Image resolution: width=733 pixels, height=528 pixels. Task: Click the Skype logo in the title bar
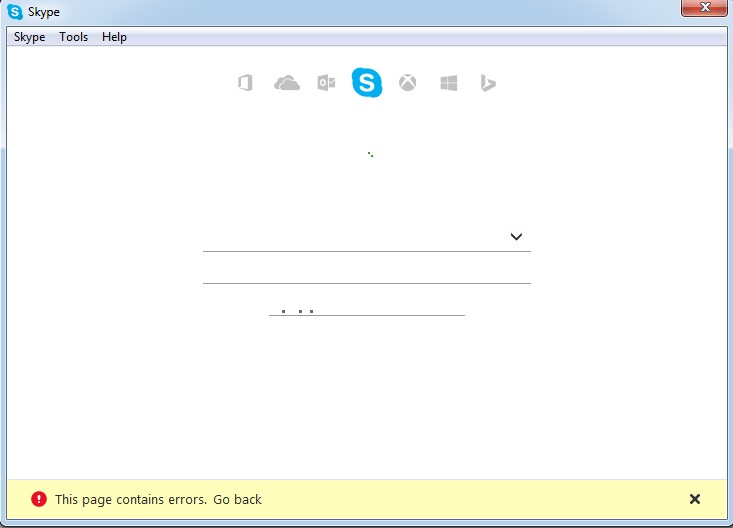click(x=15, y=12)
